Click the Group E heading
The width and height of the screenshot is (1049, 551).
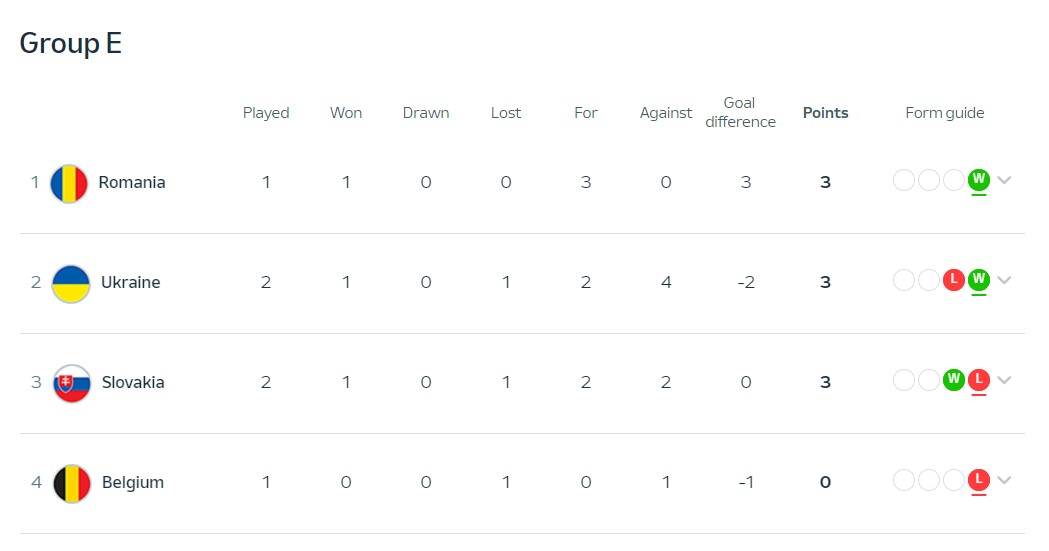pyautogui.click(x=71, y=43)
